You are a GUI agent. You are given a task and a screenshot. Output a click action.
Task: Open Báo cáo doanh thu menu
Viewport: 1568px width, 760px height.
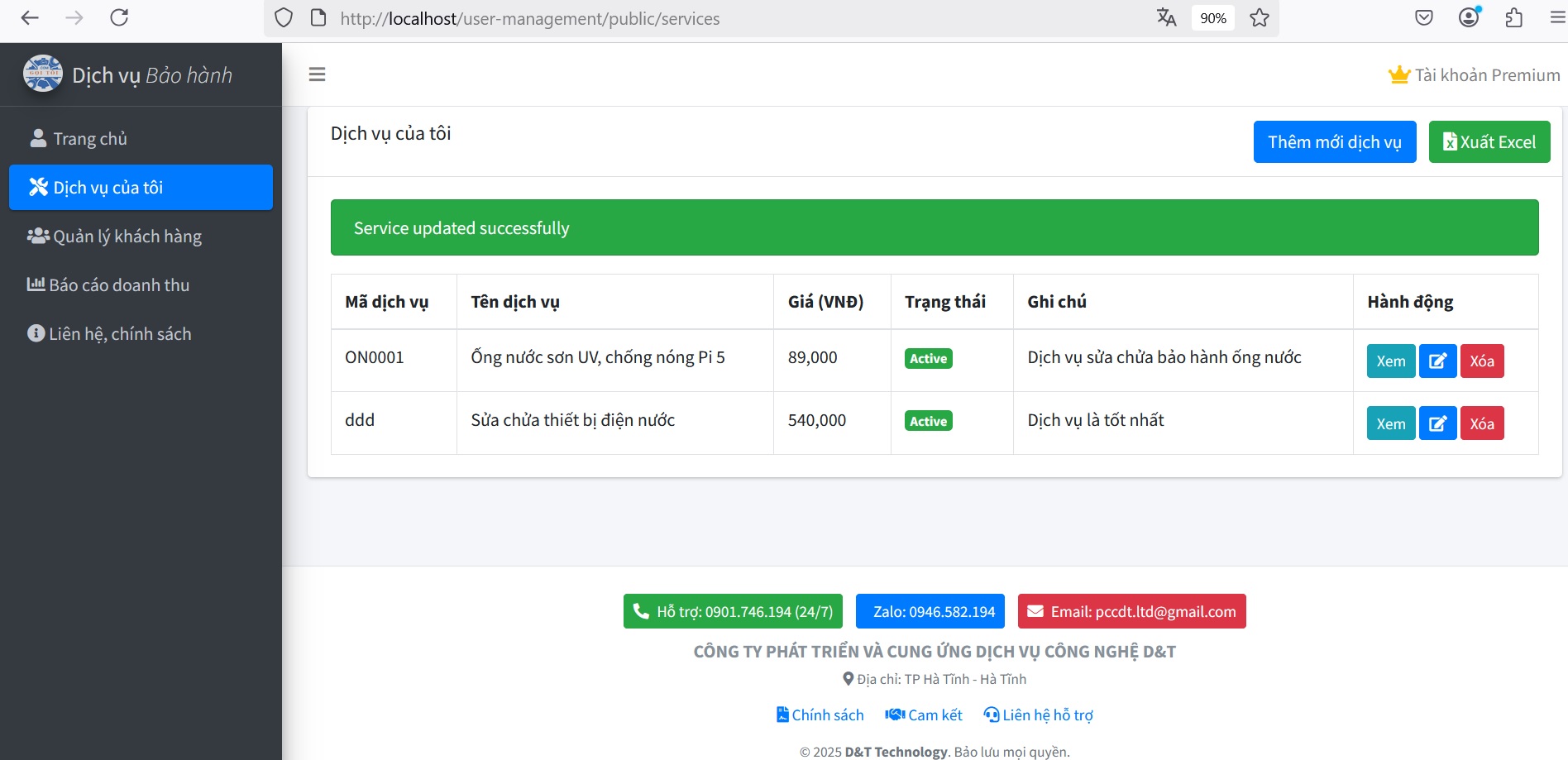point(119,285)
